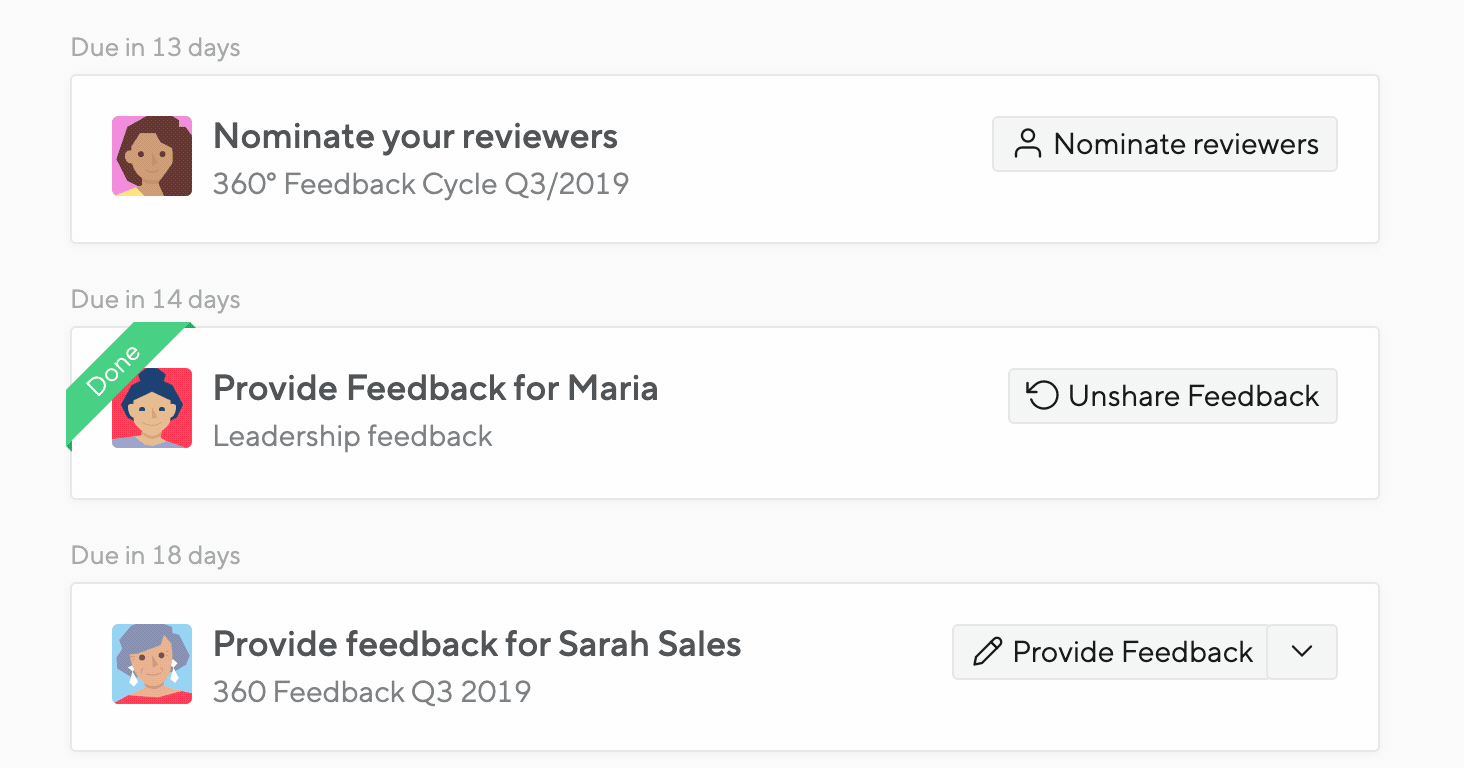Click the pencil icon in Provide Feedback button

point(987,652)
